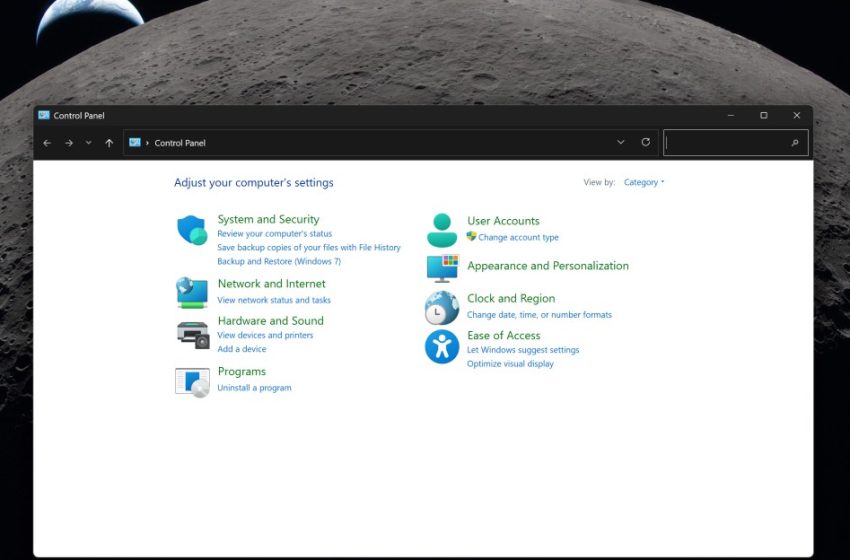Open Clock and Region heading

click(511, 298)
